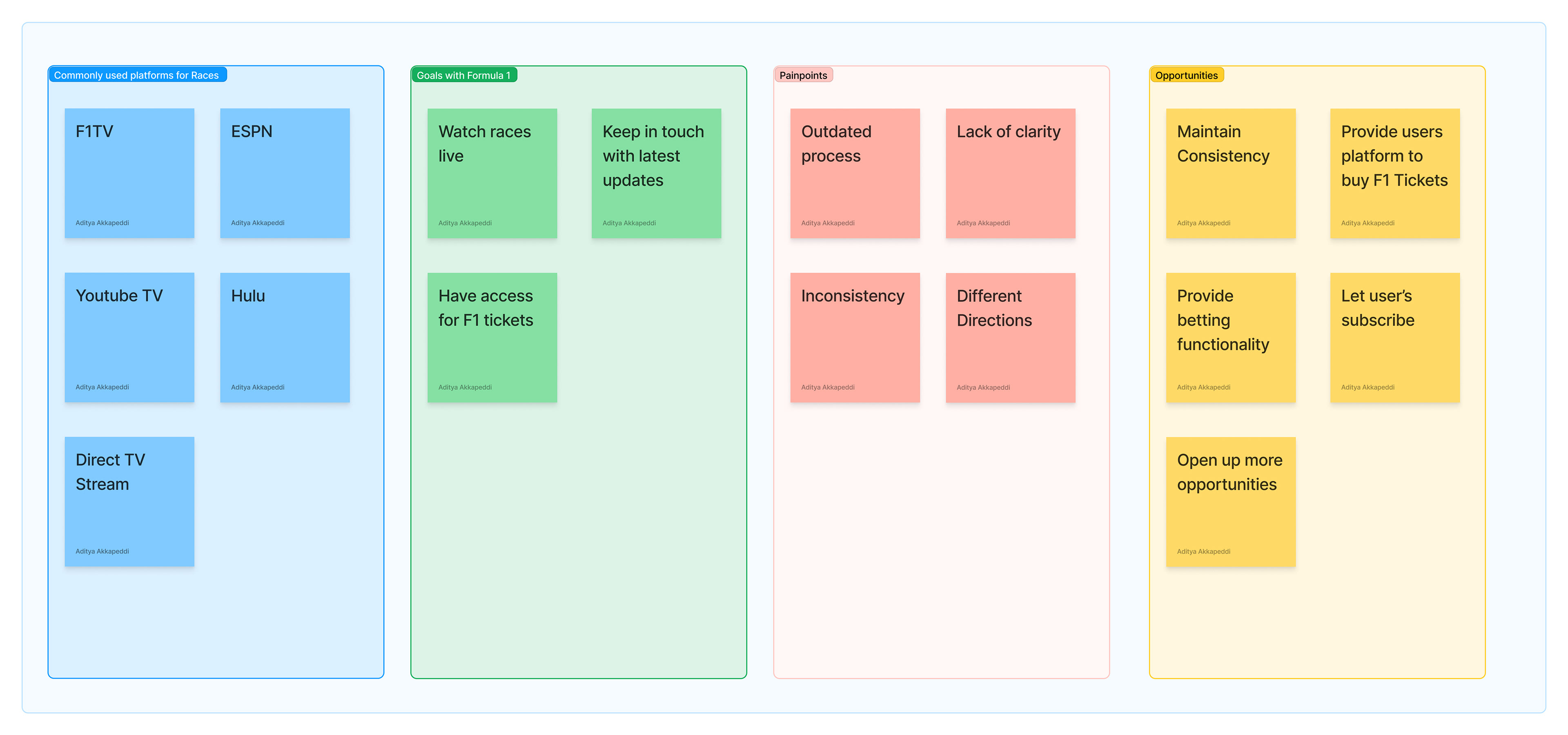
Task: Click the Maintain Consistency sticky note
Action: (x=1231, y=173)
